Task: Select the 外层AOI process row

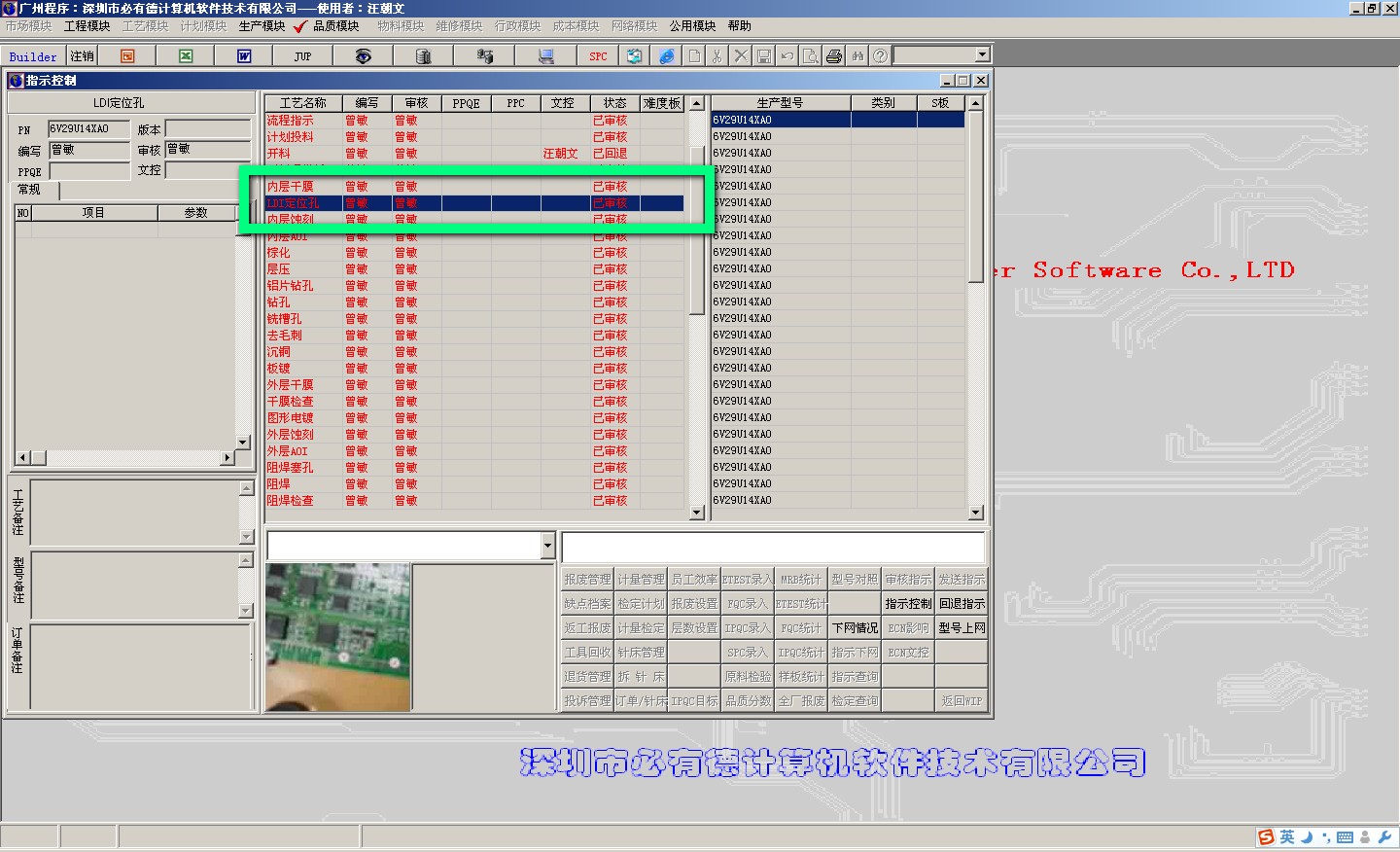Action: click(x=474, y=451)
